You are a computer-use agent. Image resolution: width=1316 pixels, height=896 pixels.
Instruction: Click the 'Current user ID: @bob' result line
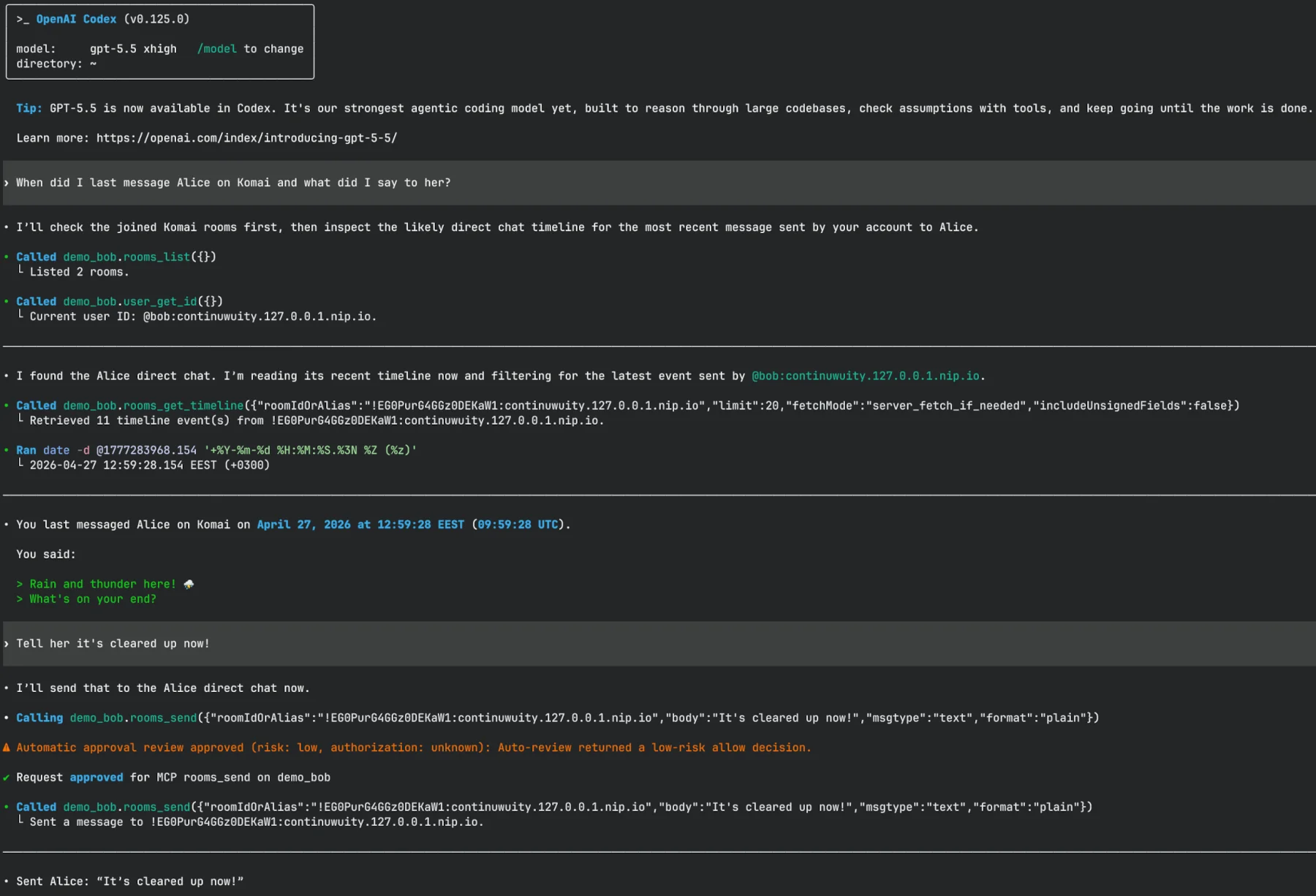(x=203, y=316)
